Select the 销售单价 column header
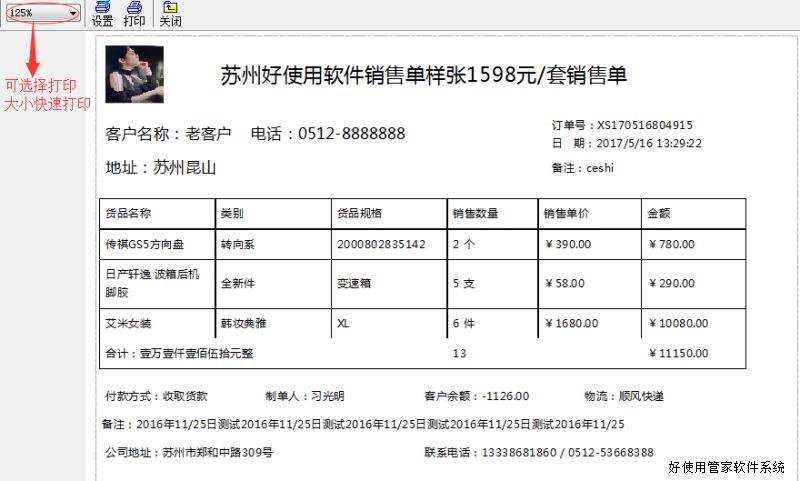The height and width of the screenshot is (481, 800). (566, 213)
